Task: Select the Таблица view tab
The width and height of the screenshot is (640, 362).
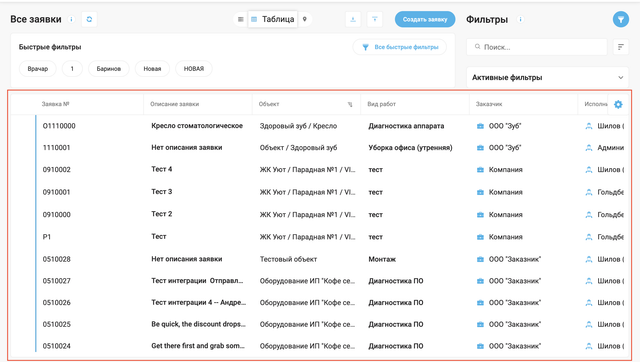Action: (273, 19)
